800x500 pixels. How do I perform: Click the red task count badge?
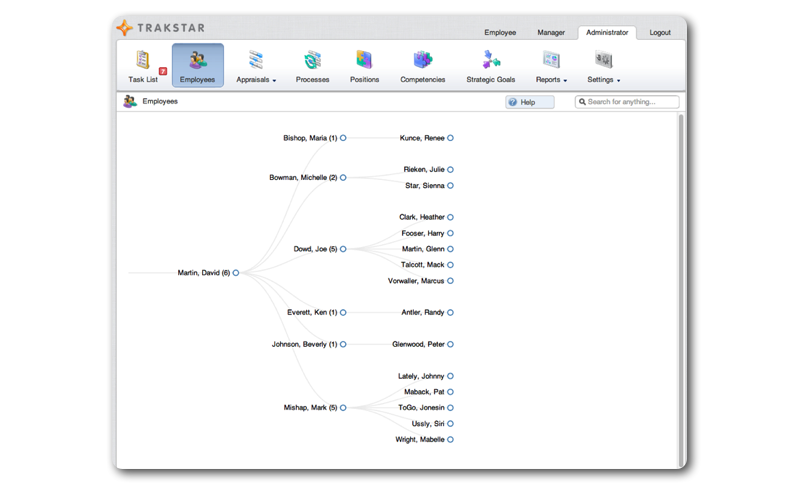coord(163,71)
